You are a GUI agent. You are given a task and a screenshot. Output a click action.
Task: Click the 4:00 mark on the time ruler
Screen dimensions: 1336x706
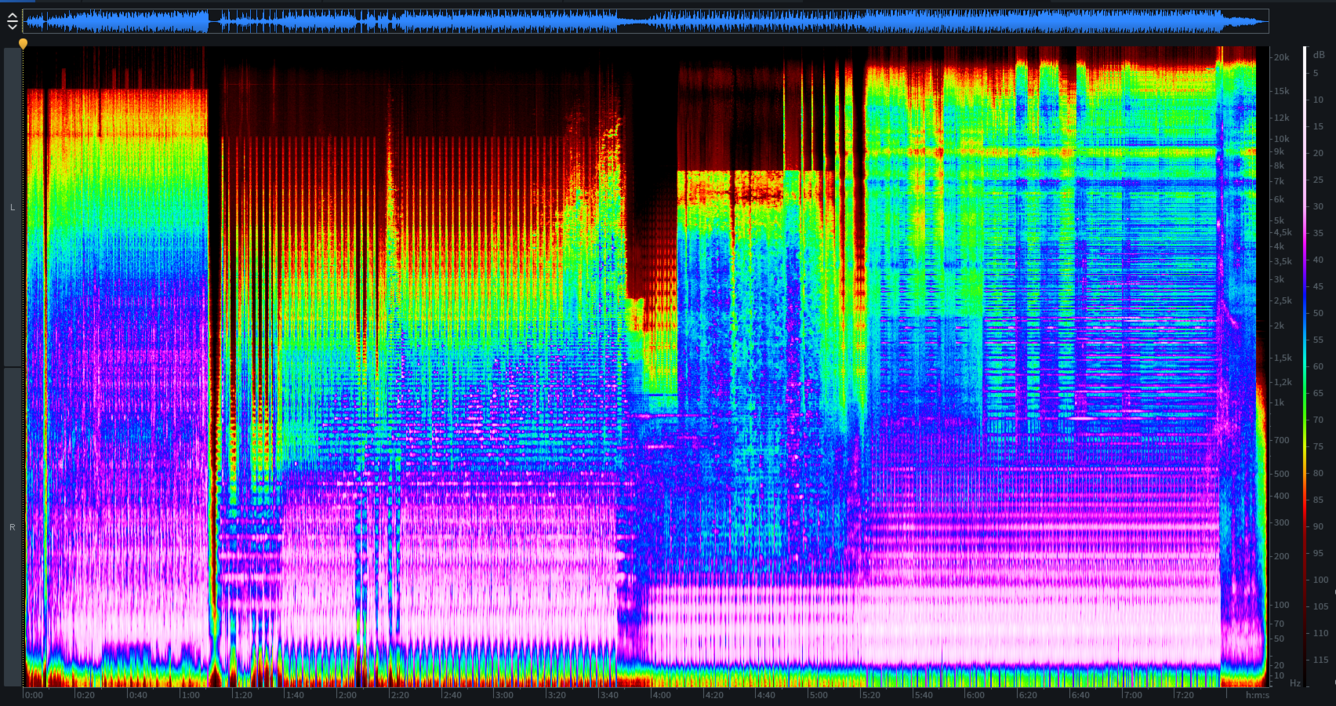(x=661, y=695)
